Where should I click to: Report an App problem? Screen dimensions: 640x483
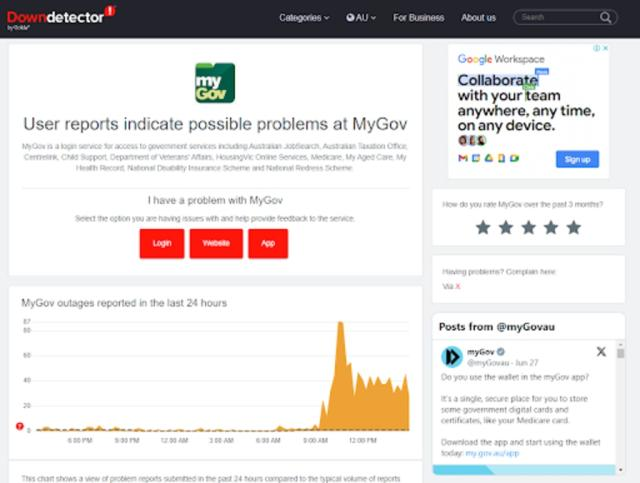coord(268,243)
